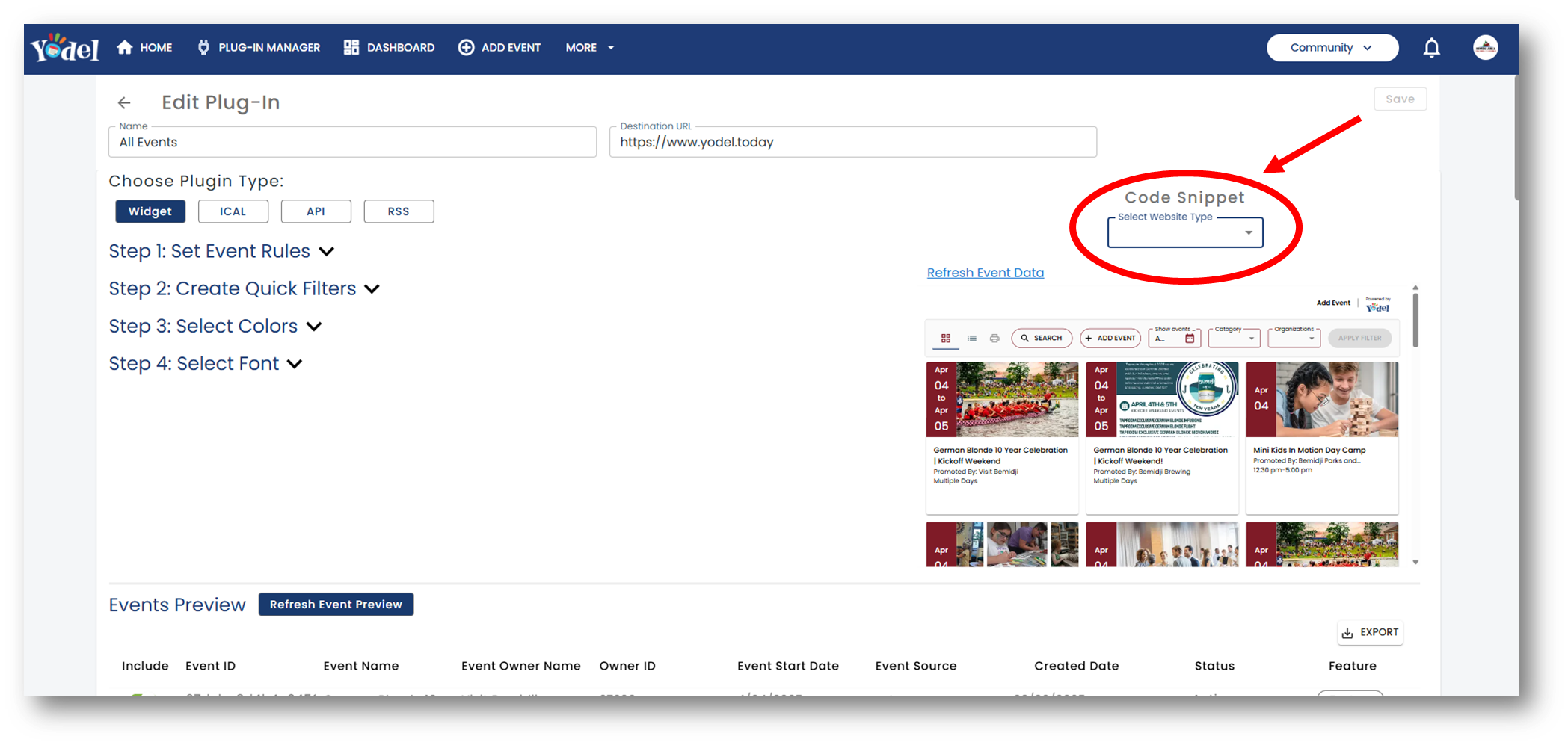Switch widget preview to list view

point(971,338)
